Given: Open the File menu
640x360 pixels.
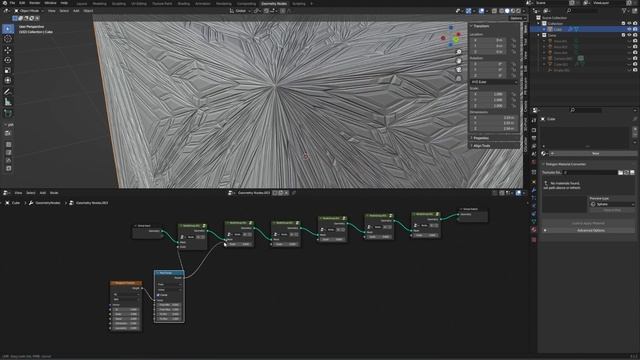Looking at the screenshot, I should pos(12,3).
